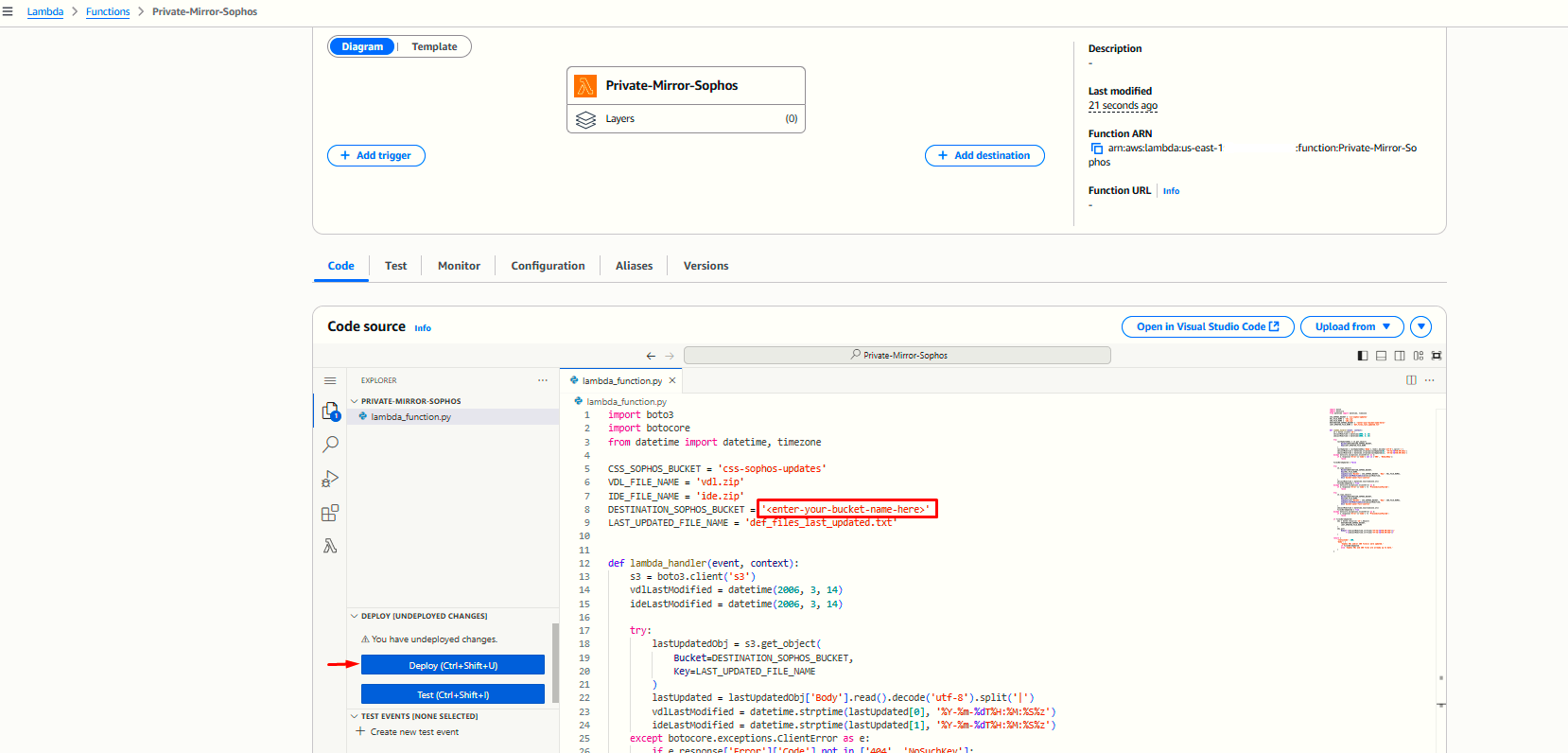Screen dimensions: 1568x753
Task: Open the editor hamburger menu icon
Action: click(x=330, y=380)
